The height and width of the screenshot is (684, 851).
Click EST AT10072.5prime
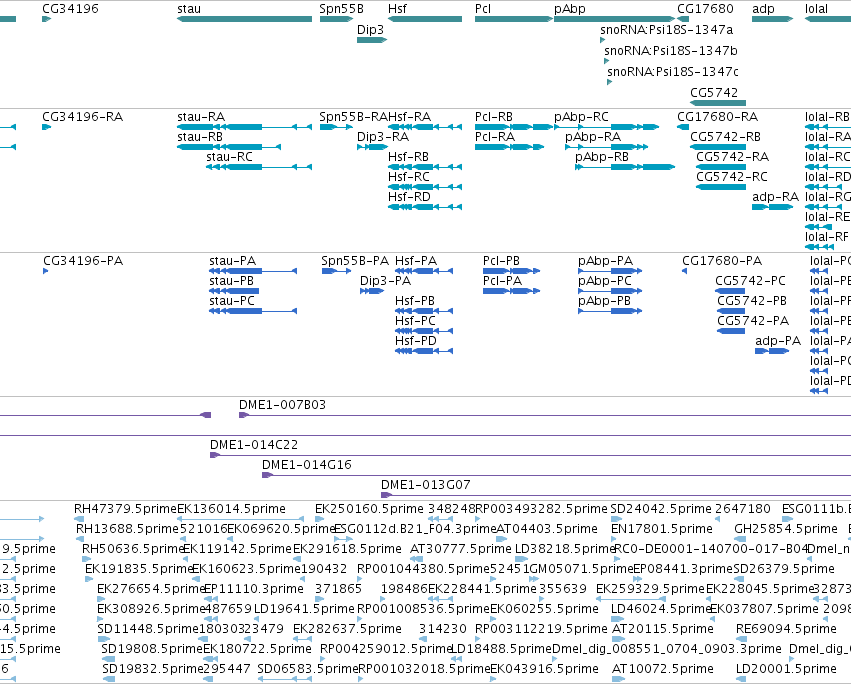point(662,669)
